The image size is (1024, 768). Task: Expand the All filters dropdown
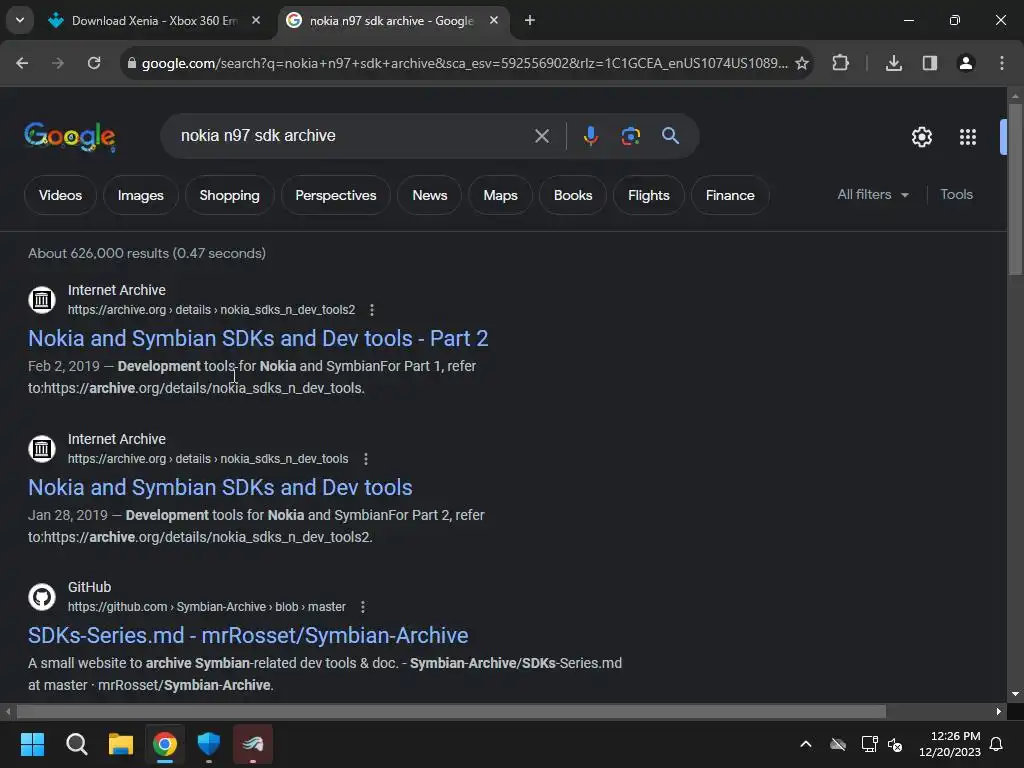coord(873,195)
